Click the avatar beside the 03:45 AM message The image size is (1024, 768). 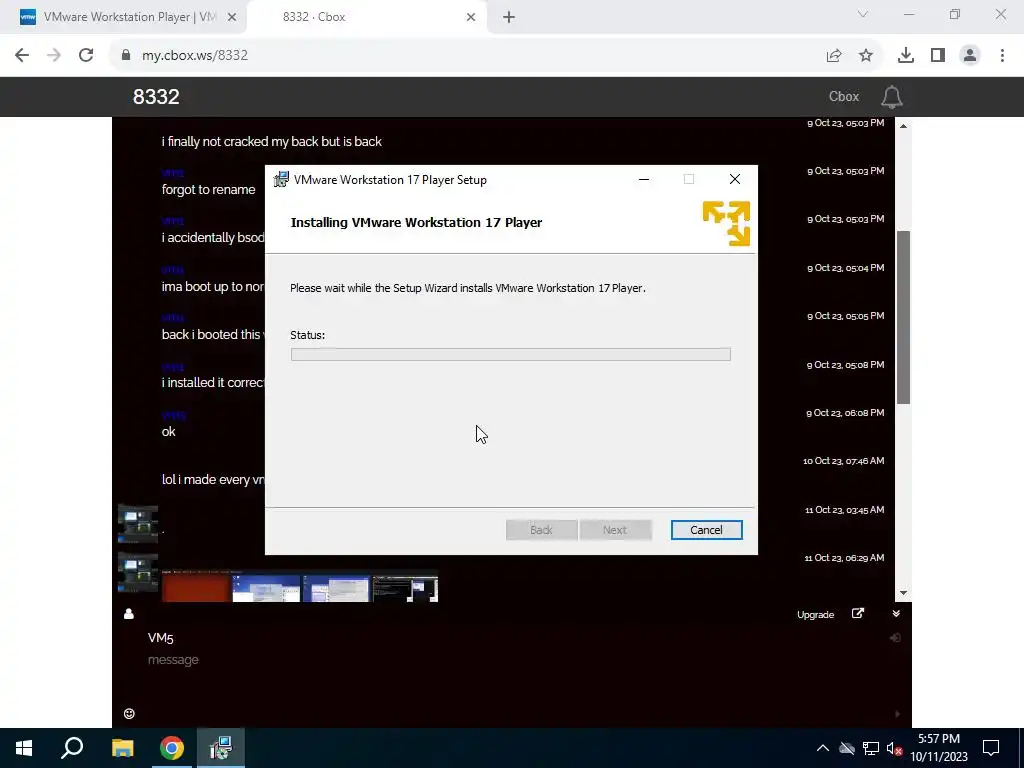click(x=138, y=524)
